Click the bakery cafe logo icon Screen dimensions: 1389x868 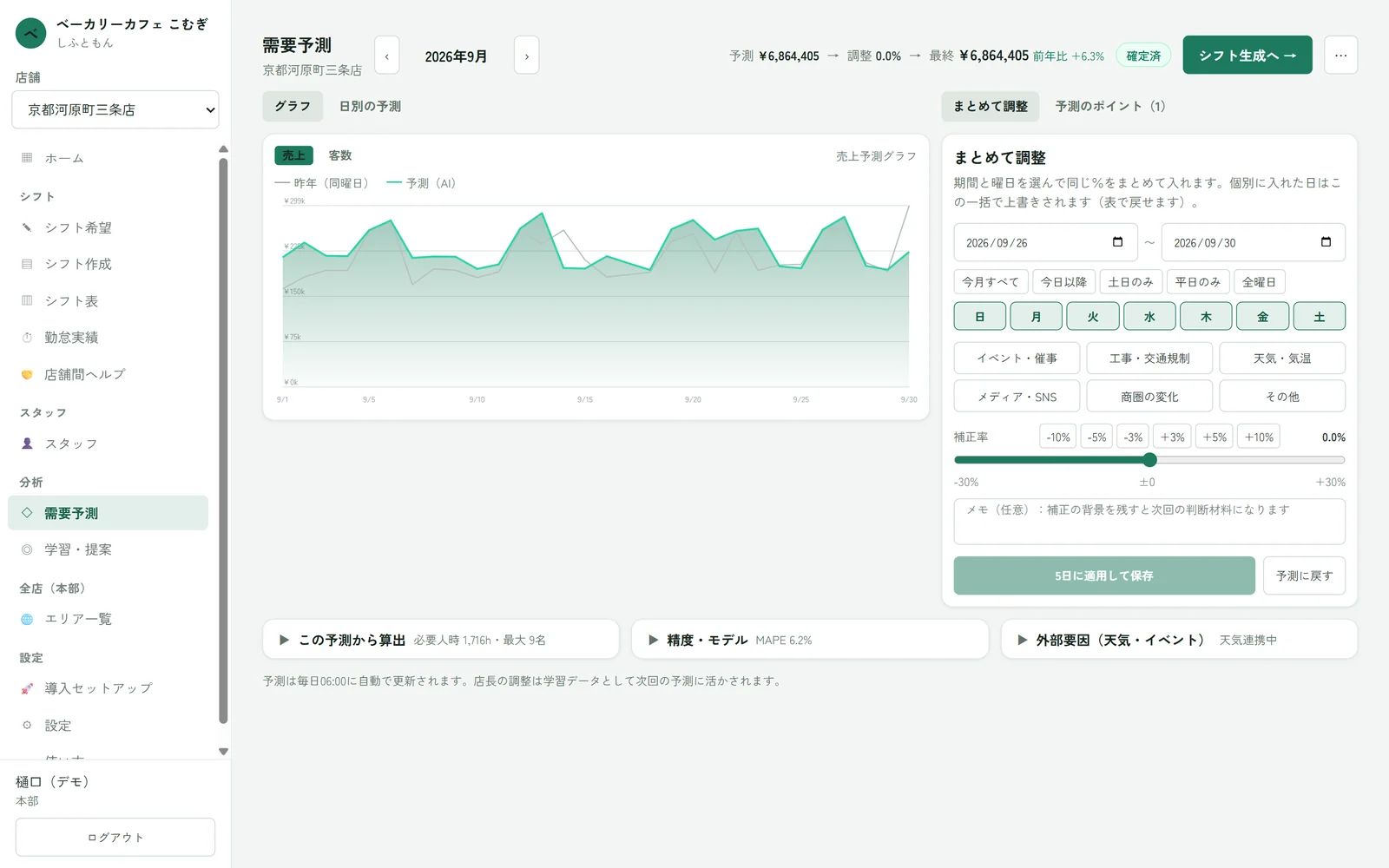(30, 33)
